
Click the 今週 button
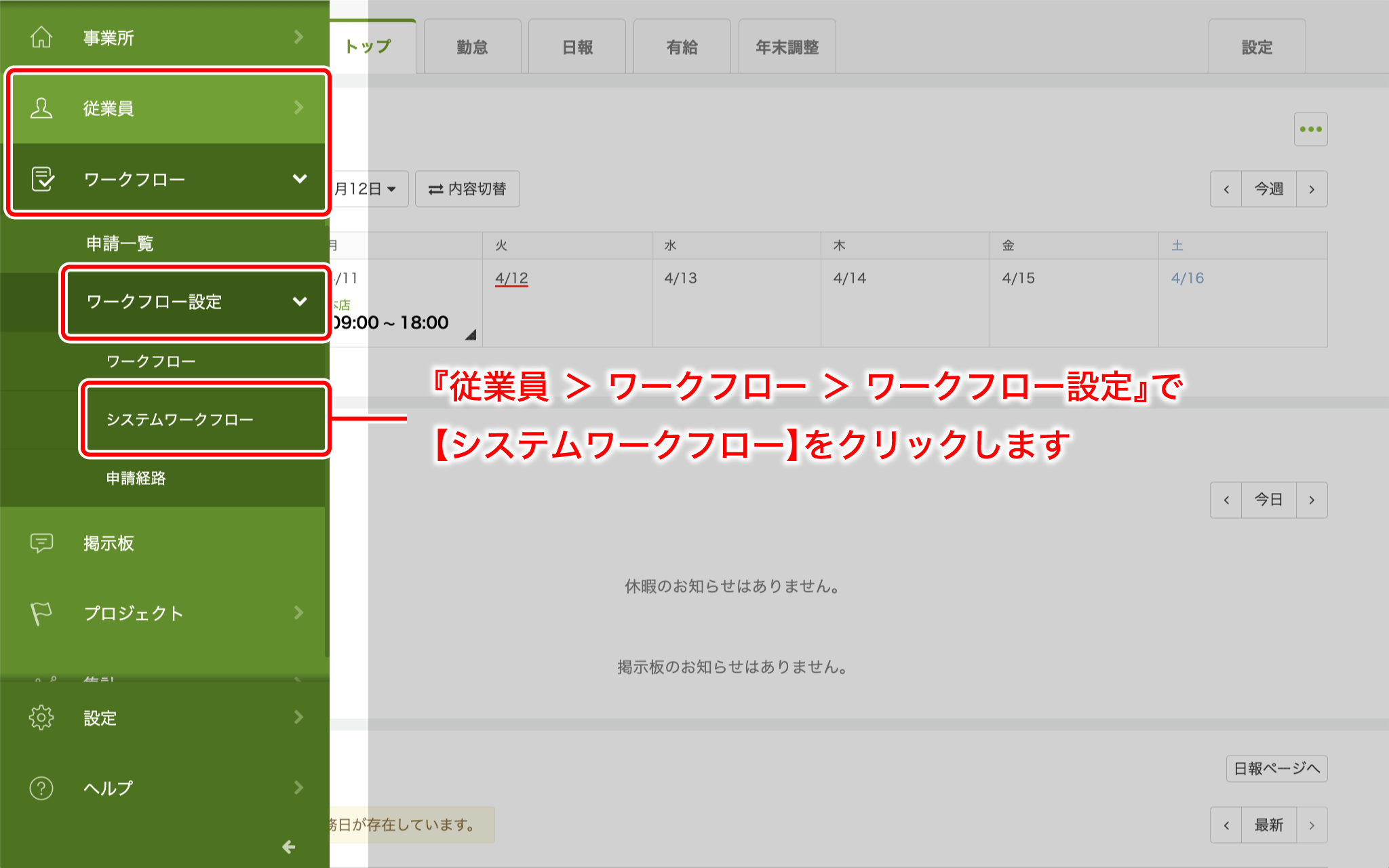(1268, 189)
